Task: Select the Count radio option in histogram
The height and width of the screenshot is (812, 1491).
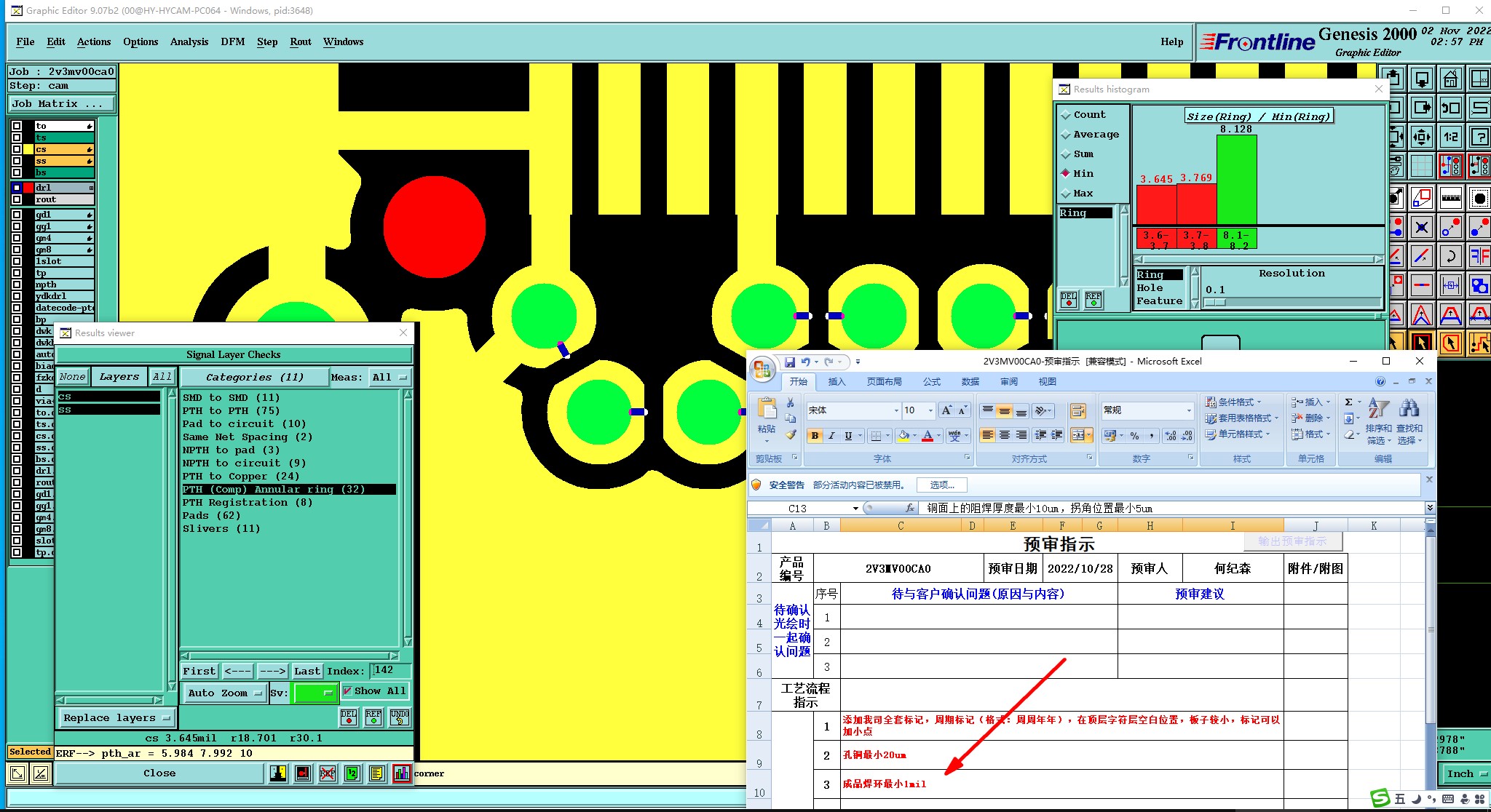Action: pos(1066,115)
